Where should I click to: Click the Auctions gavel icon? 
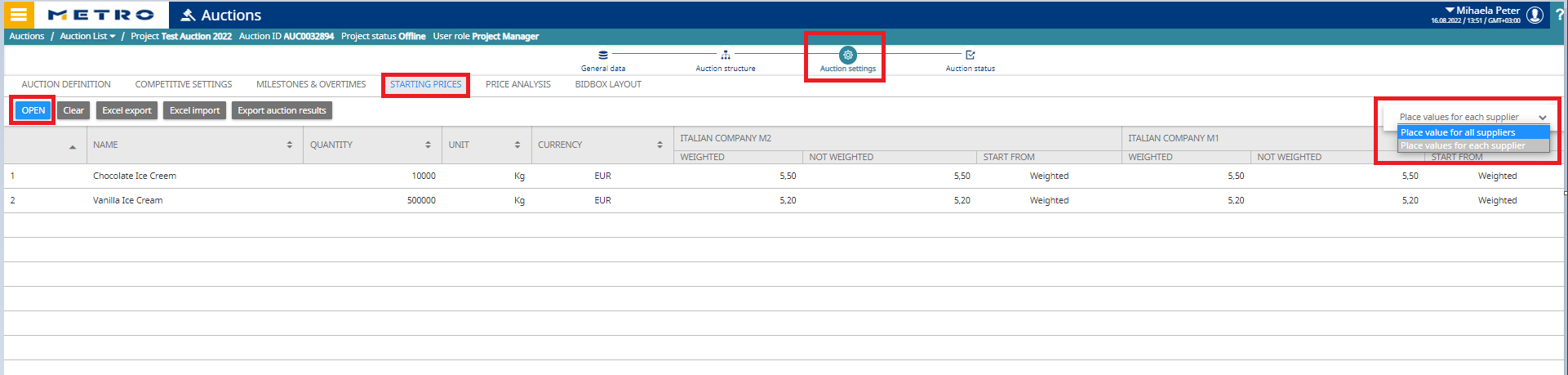(188, 15)
